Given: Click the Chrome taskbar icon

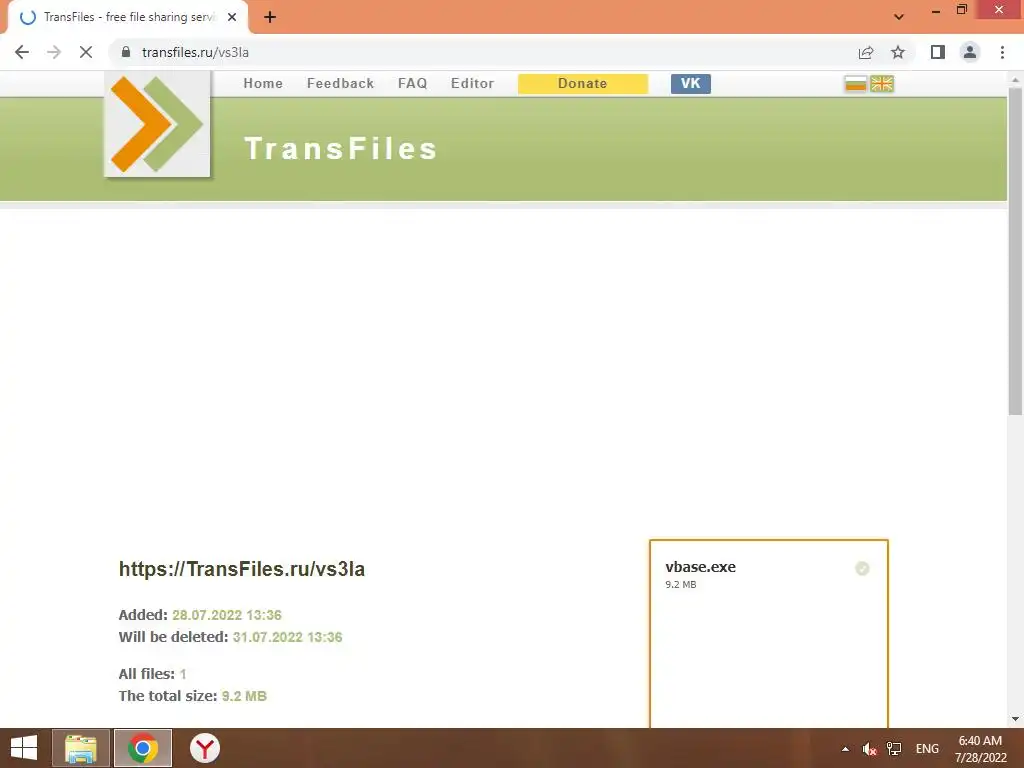Looking at the screenshot, I should coord(143,748).
